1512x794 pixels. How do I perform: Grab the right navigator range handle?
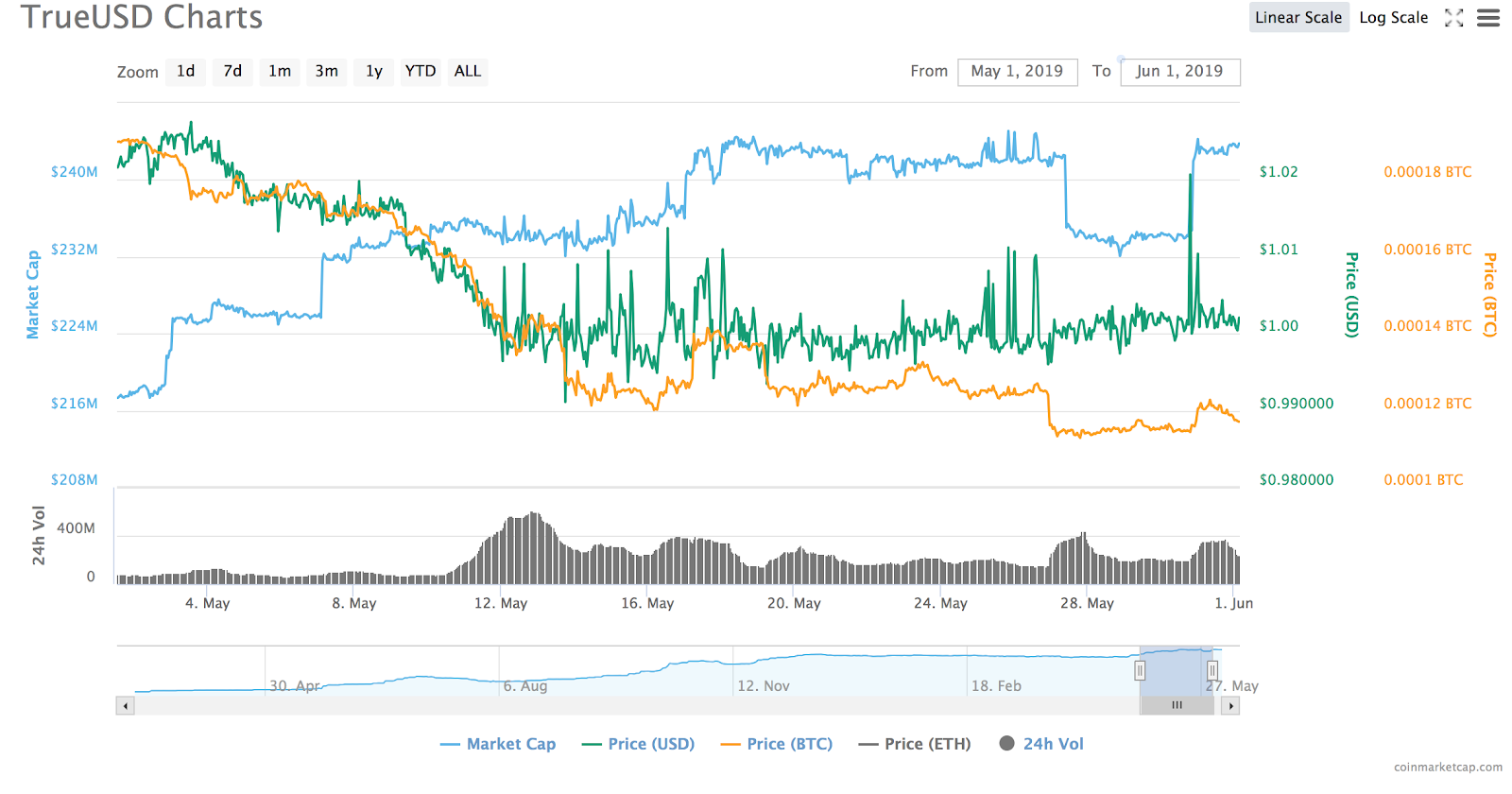click(x=1211, y=670)
